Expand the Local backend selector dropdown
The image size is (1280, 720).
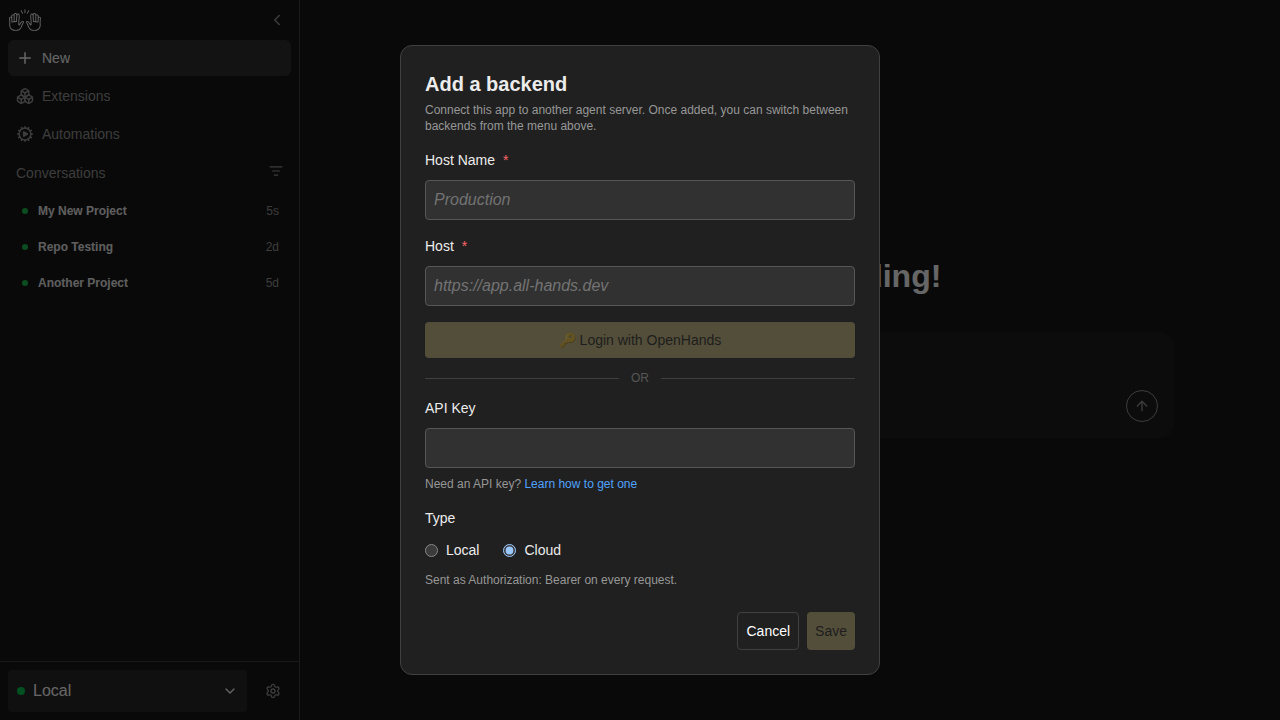(127, 691)
